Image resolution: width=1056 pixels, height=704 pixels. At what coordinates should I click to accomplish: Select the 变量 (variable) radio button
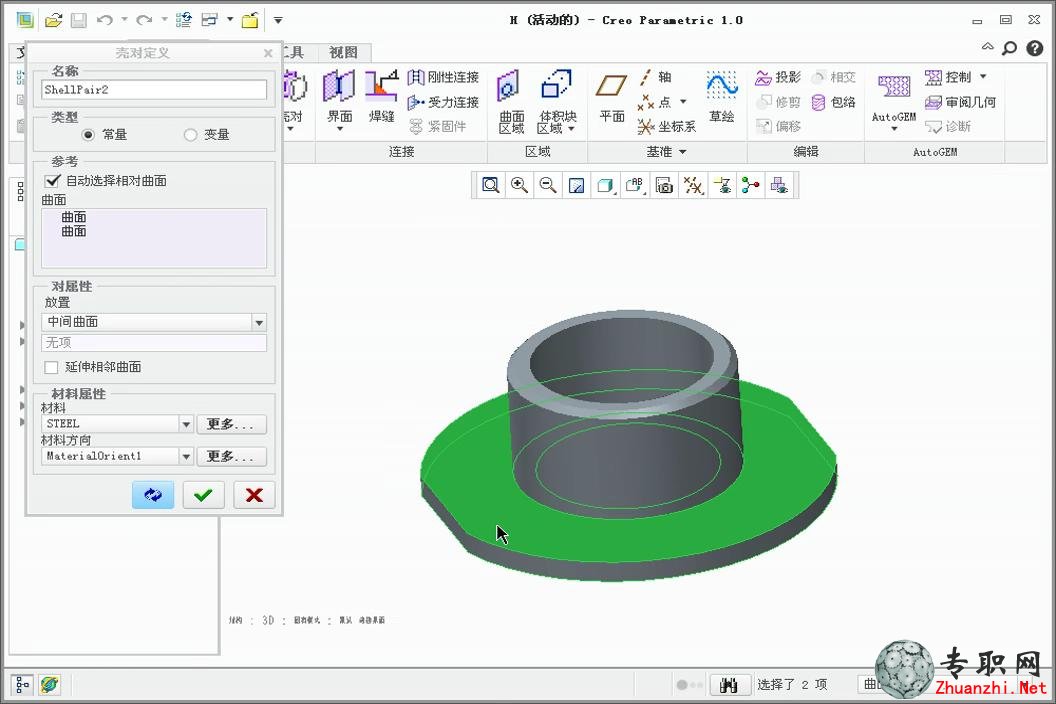(191, 135)
